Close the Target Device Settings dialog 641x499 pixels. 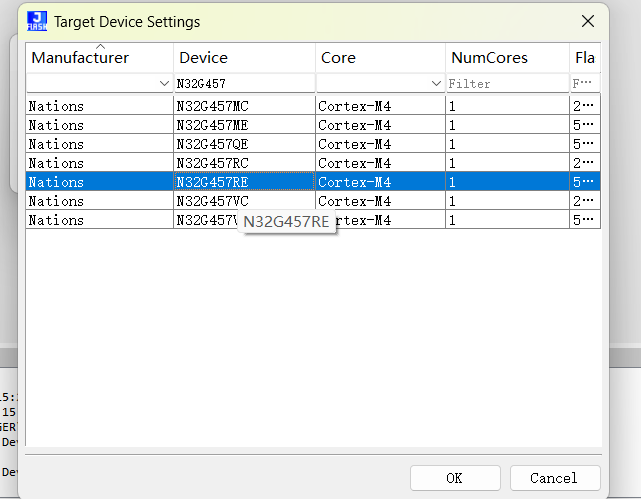(587, 21)
